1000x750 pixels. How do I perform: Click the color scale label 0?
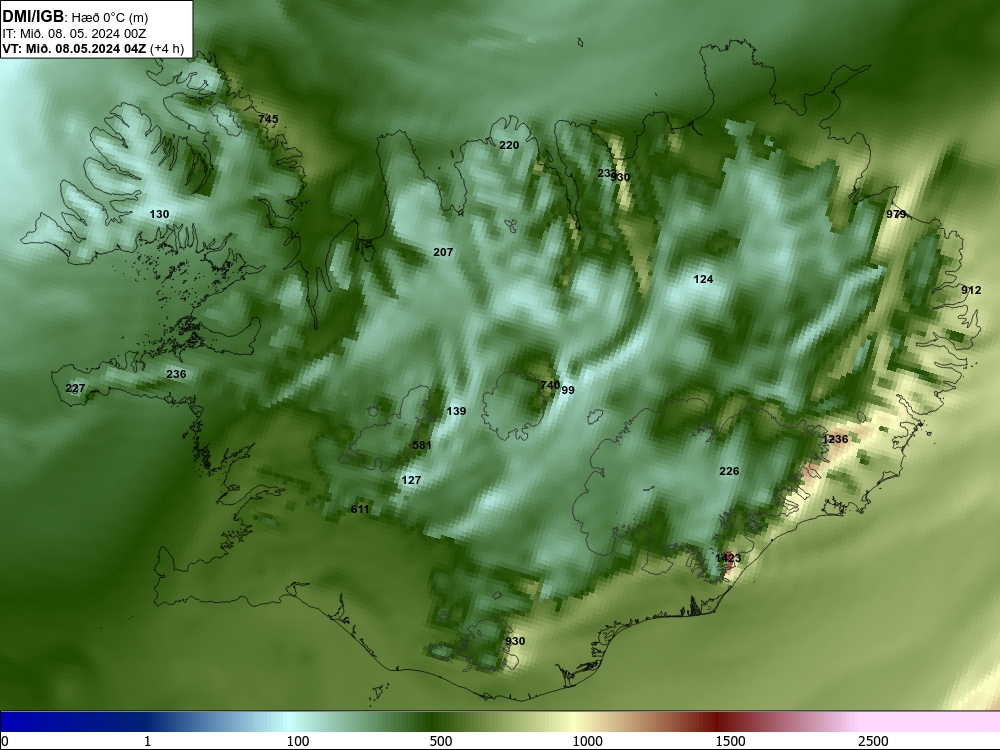[x=5, y=741]
